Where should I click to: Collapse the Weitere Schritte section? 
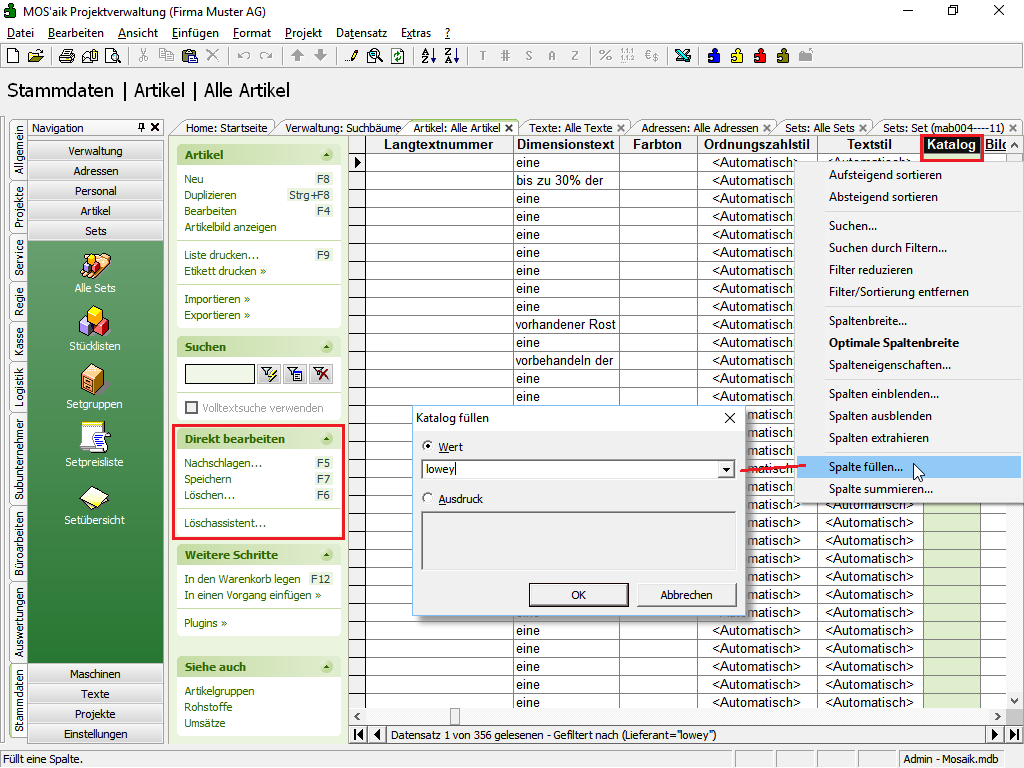coord(326,555)
